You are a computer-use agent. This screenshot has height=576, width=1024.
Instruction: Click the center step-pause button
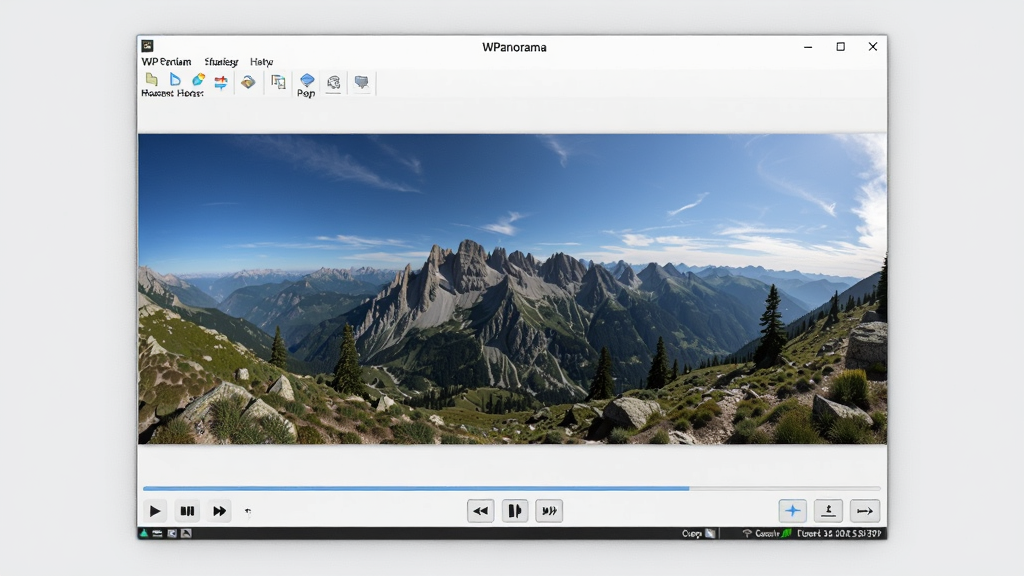(x=515, y=511)
